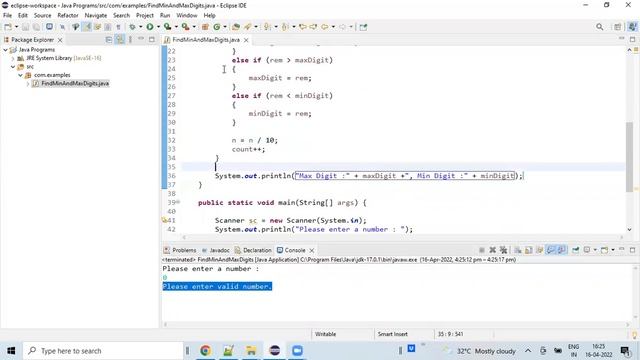Click Remove All Terminated Launches icon
Screen dimensions: 640x360
504,250
